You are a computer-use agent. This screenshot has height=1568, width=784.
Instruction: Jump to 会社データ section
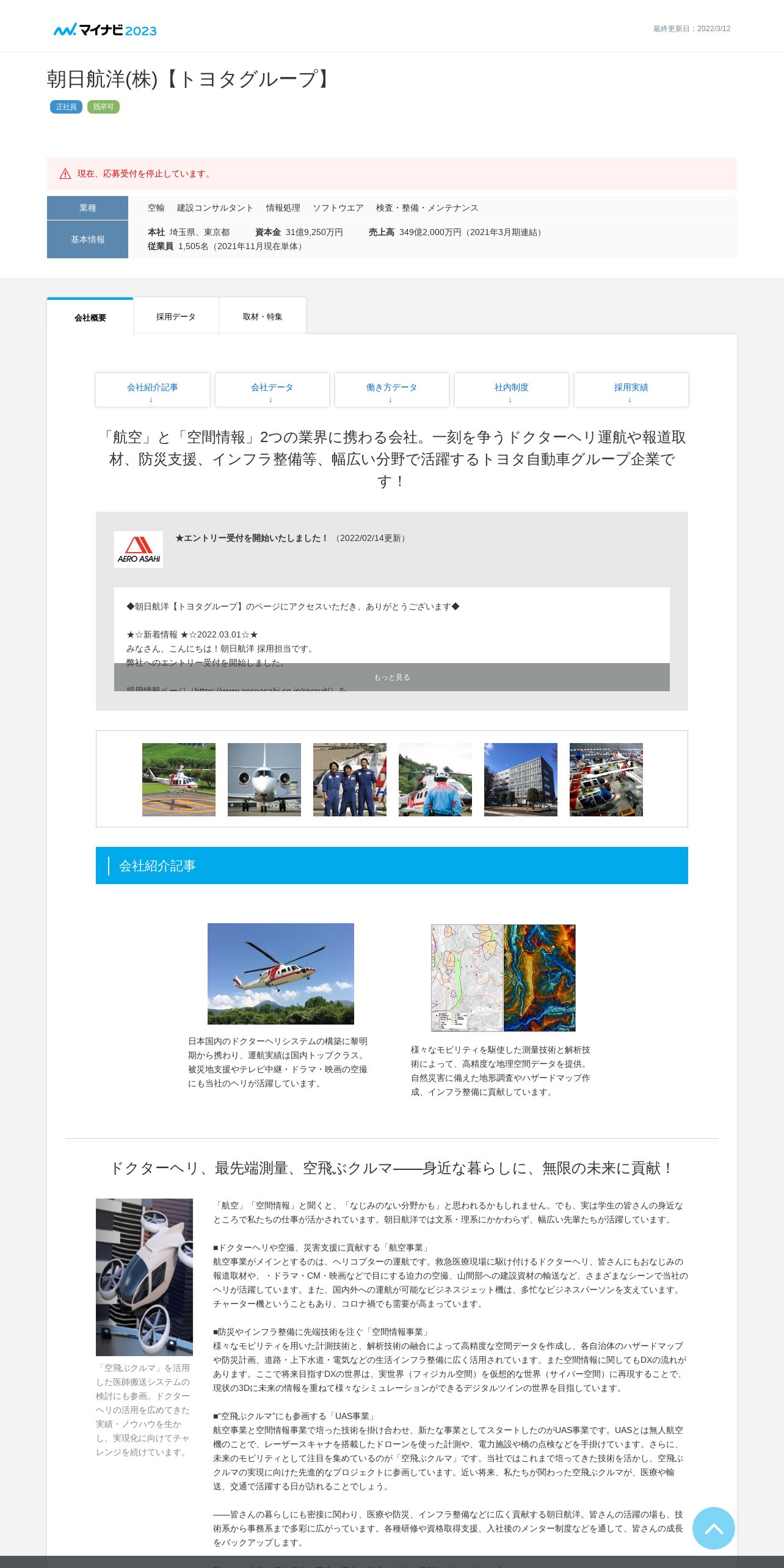point(272,390)
